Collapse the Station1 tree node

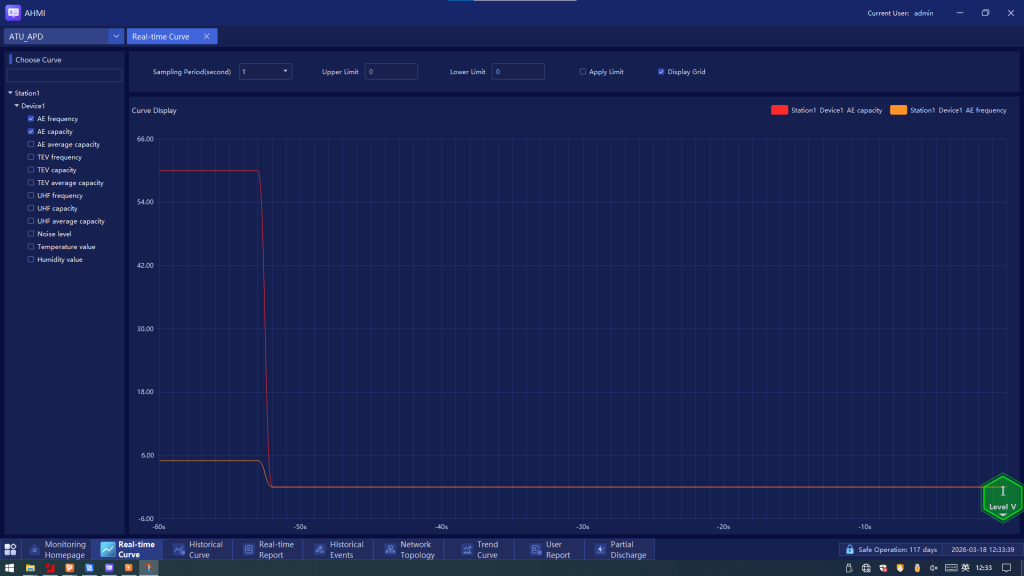10,93
